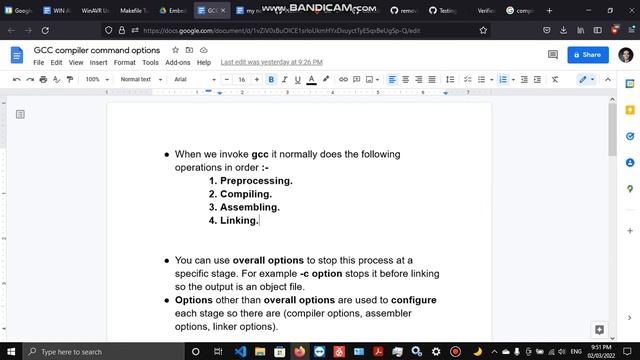The image size is (640, 360).
Task: Open the Tools menu
Action: pyautogui.click(x=150, y=62)
